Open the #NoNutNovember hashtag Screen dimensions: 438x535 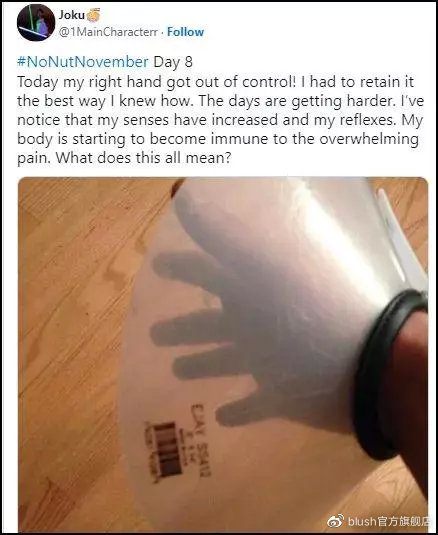coord(83,62)
